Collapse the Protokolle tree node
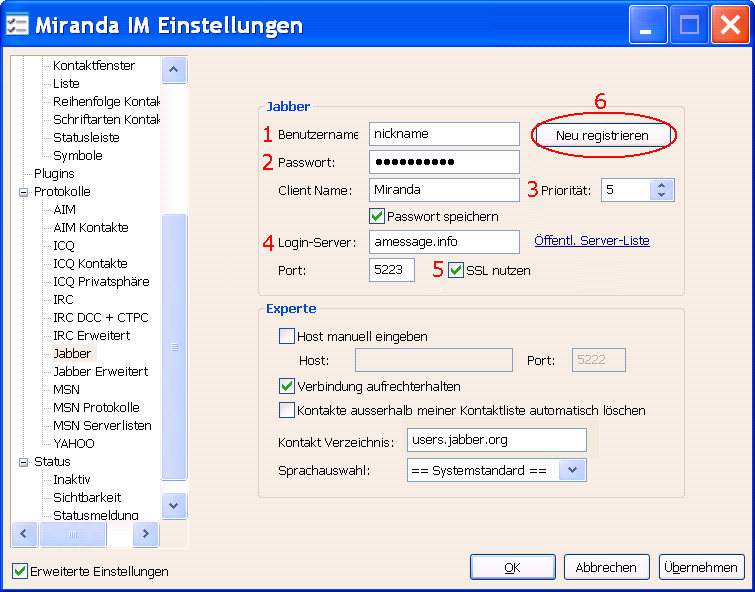The width and height of the screenshot is (755, 592). [x=24, y=192]
